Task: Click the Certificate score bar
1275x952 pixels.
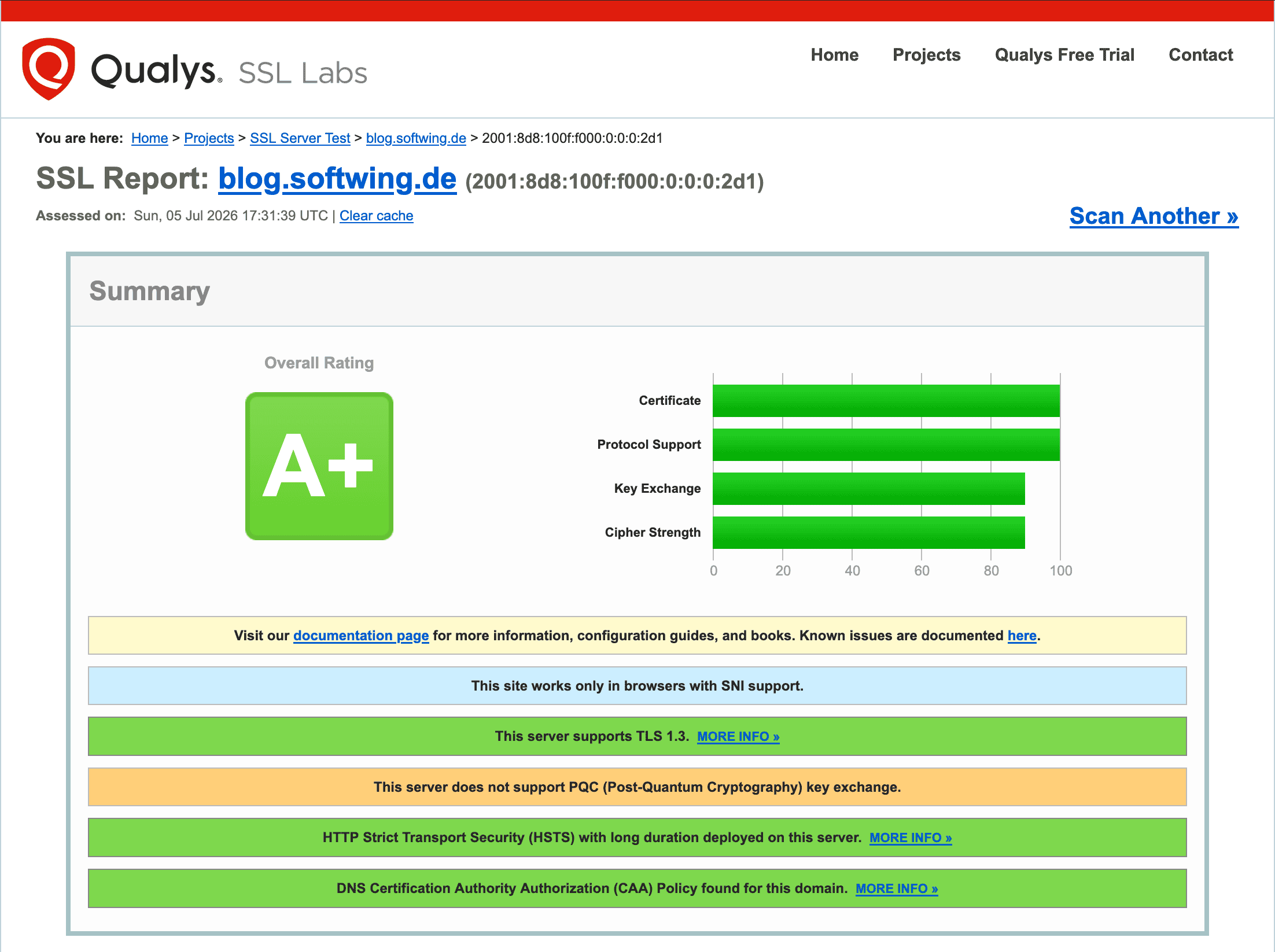Action: point(886,401)
